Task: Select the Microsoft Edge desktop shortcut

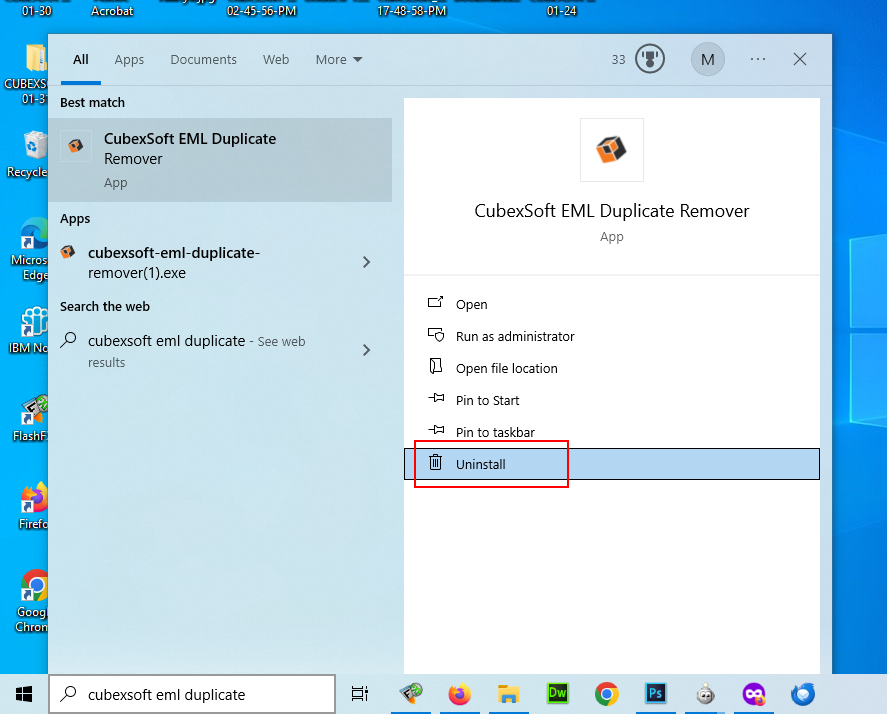Action: [x=29, y=249]
